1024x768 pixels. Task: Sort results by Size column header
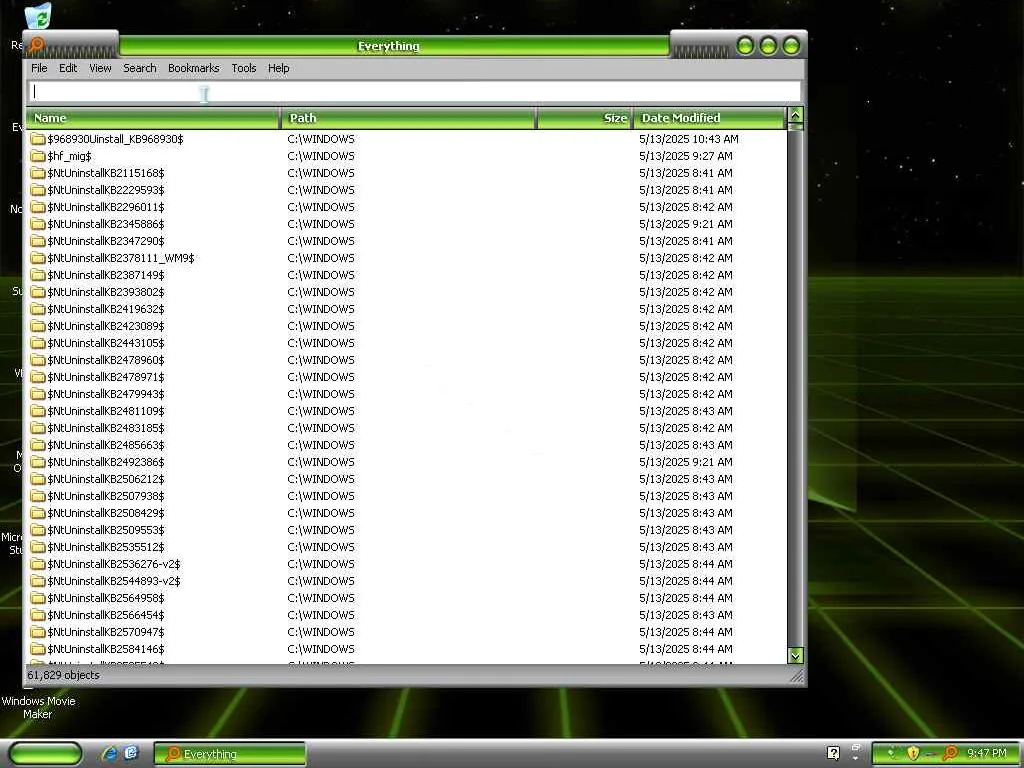point(584,118)
